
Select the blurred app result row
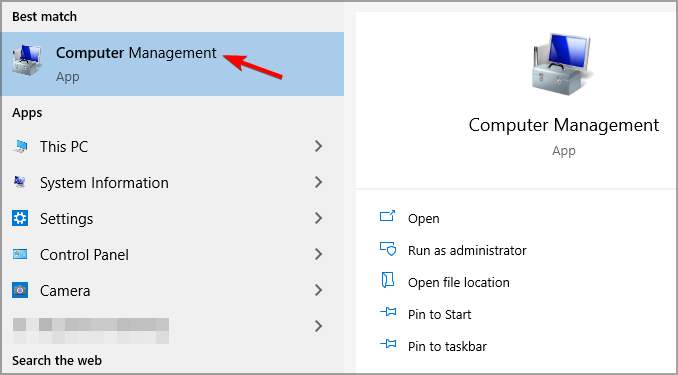(x=173, y=326)
